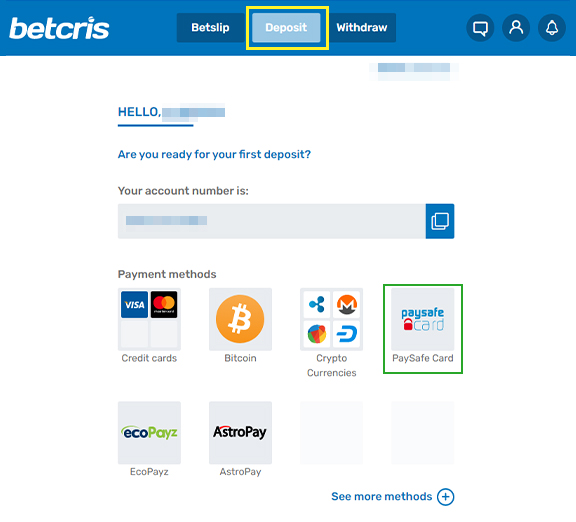The image size is (576, 522).
Task: Select the Visa credit card logo
Action: click(134, 305)
